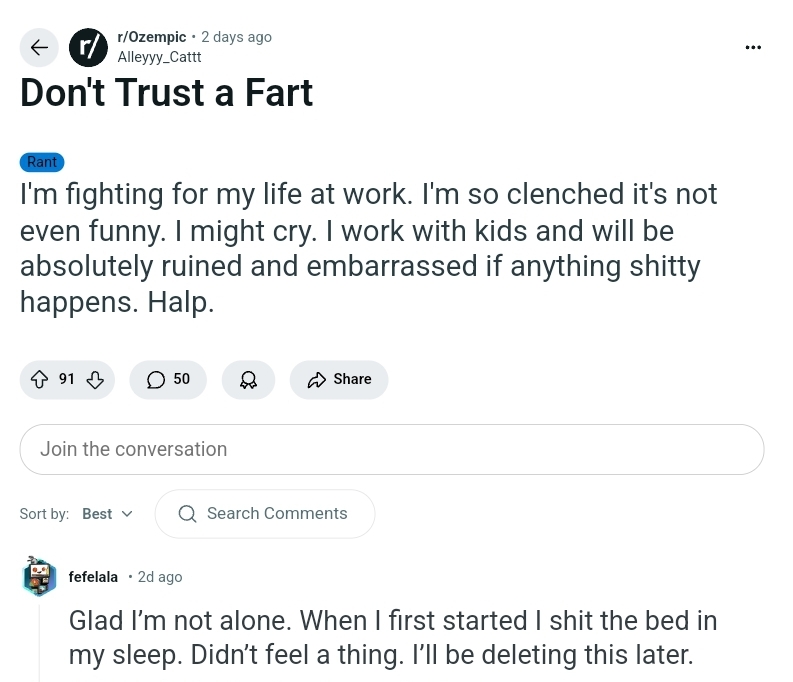Viewport: 793px width, 682px height.
Task: Open Alleyyy_Cattt user profile
Action: click(159, 57)
